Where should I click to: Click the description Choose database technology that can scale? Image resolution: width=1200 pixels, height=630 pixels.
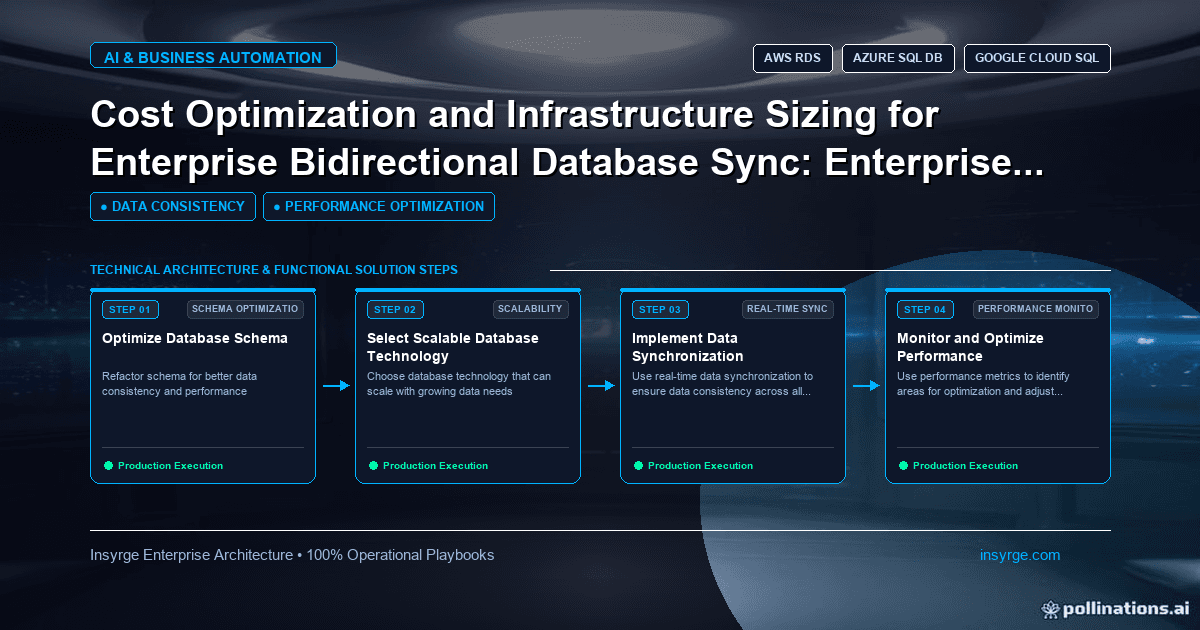[459, 384]
